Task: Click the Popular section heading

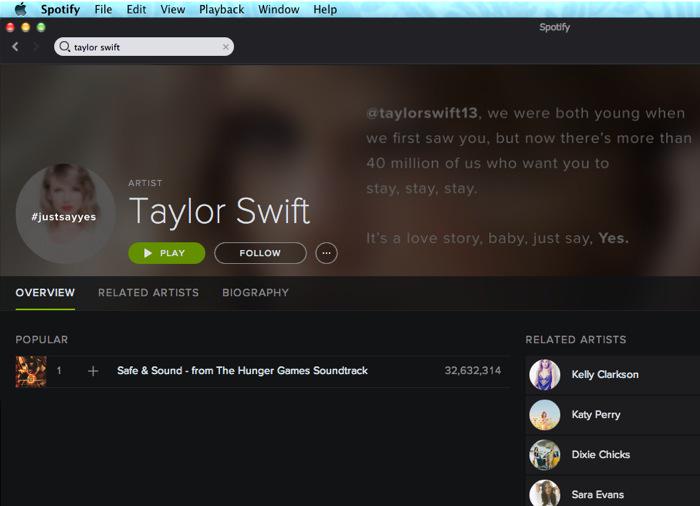Action: [42, 339]
